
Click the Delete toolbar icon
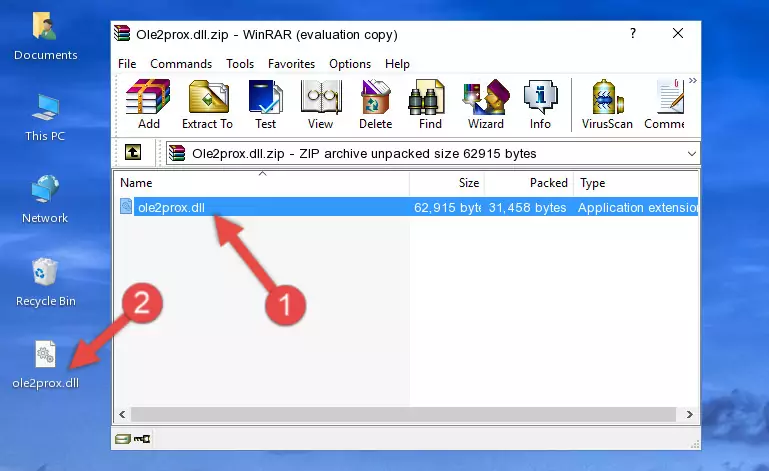(375, 105)
